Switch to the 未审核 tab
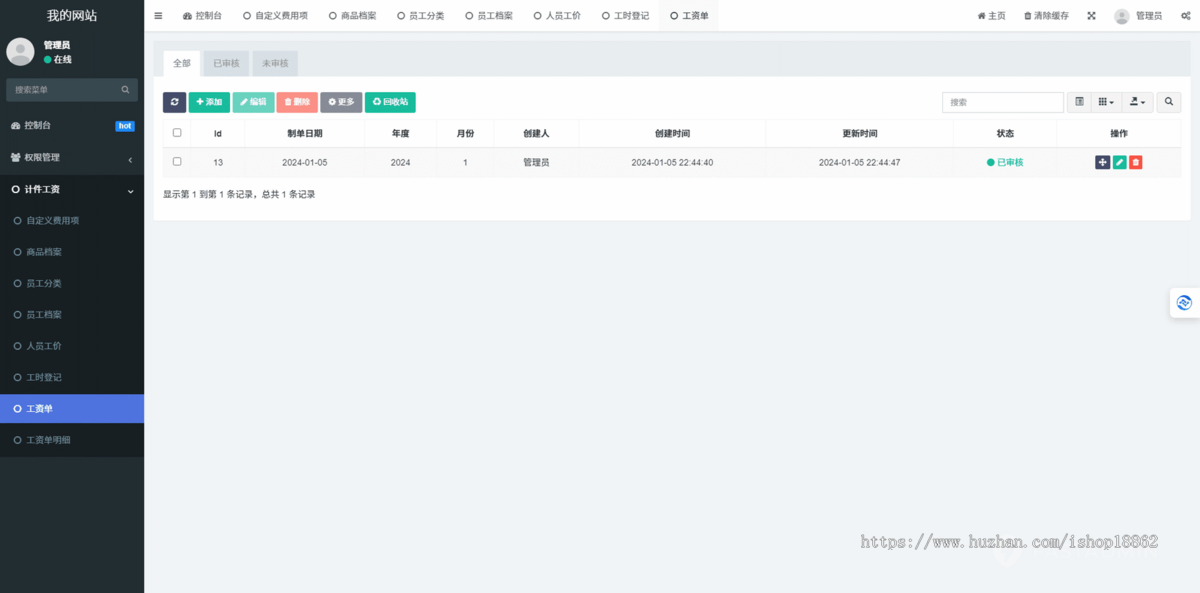The image size is (1200, 593). tap(274, 62)
